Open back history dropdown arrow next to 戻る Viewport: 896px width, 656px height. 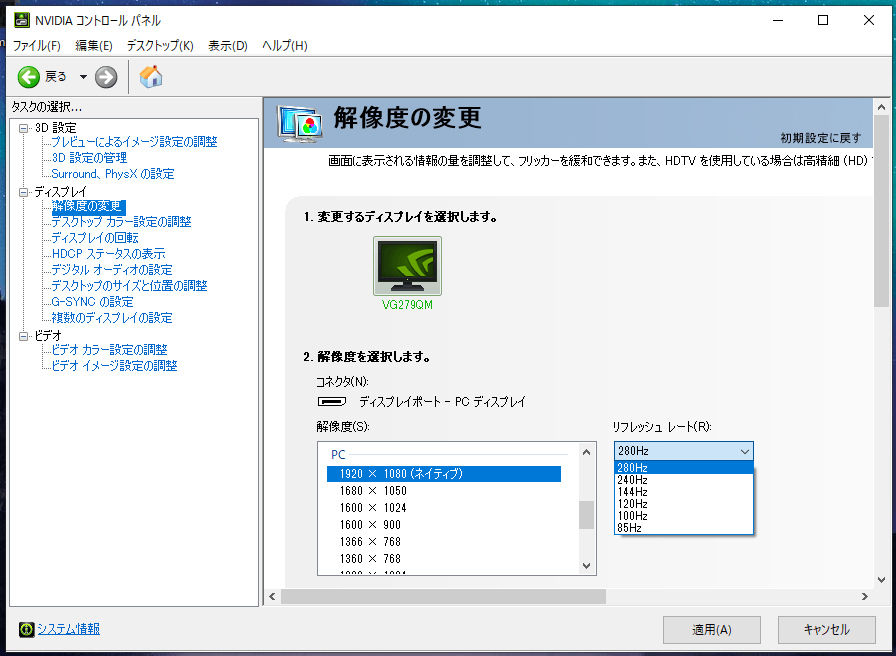coord(83,77)
